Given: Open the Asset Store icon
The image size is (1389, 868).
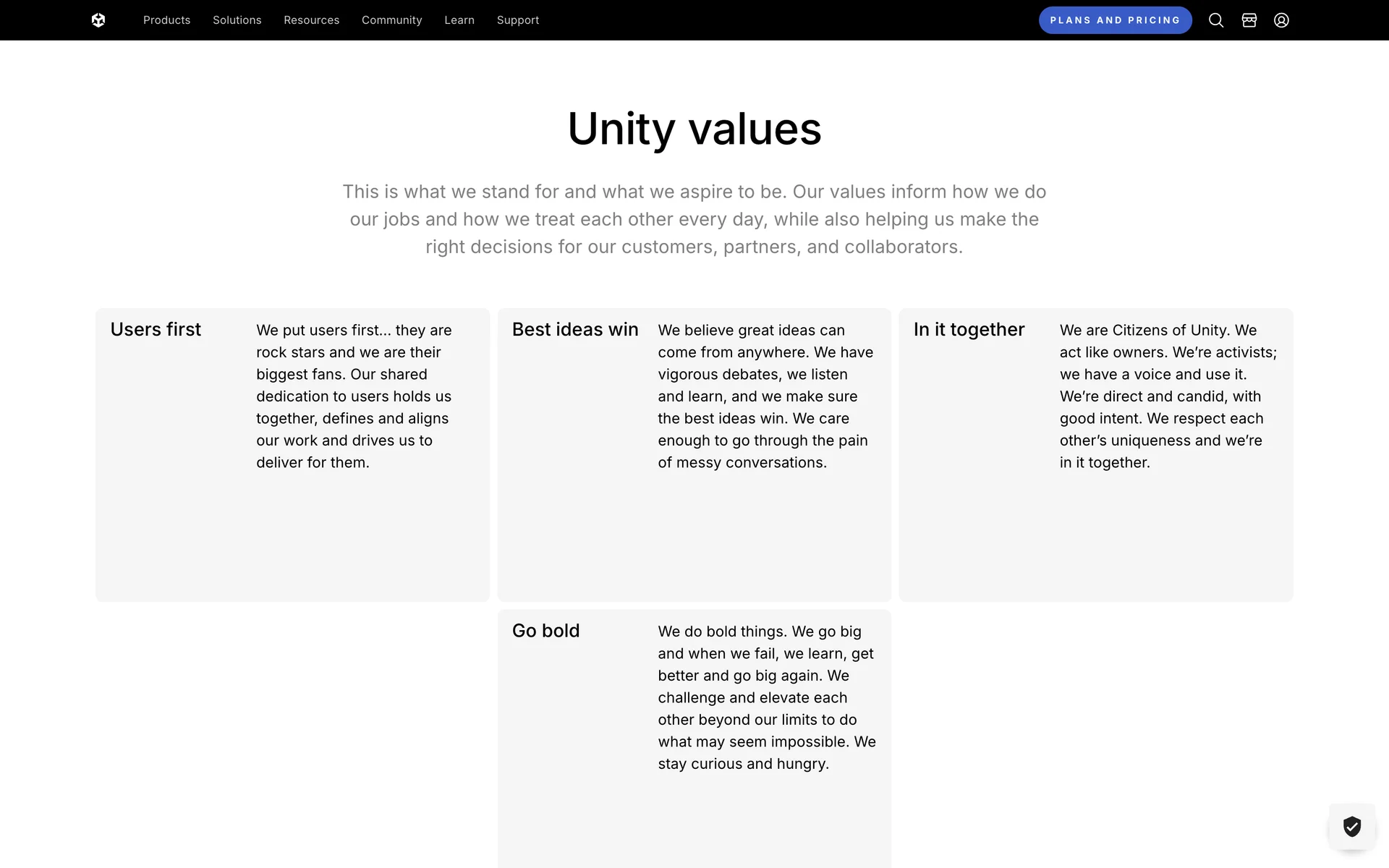Looking at the screenshot, I should pos(1249,20).
